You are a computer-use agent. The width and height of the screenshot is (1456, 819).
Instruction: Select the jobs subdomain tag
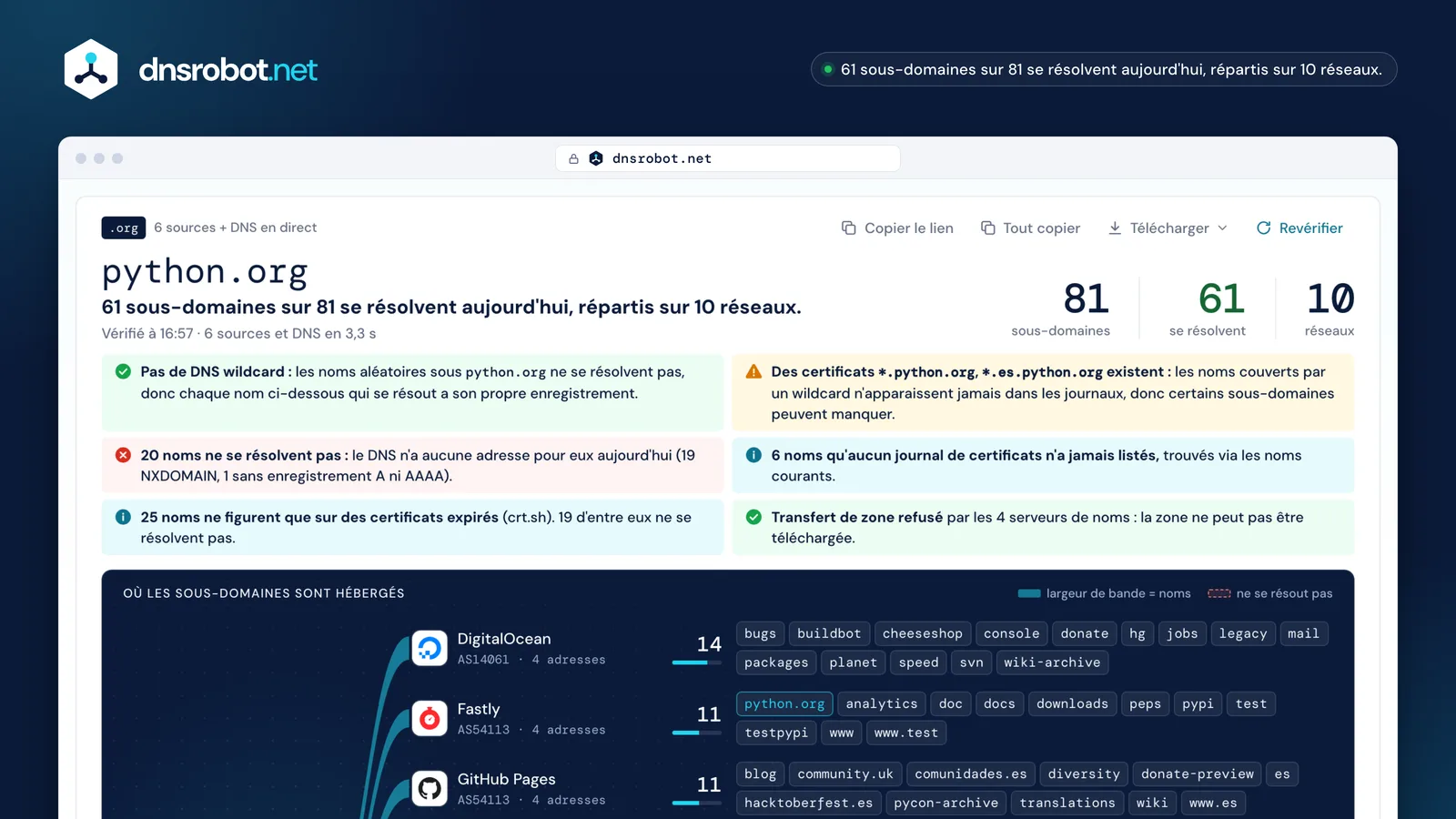pyautogui.click(x=1182, y=633)
